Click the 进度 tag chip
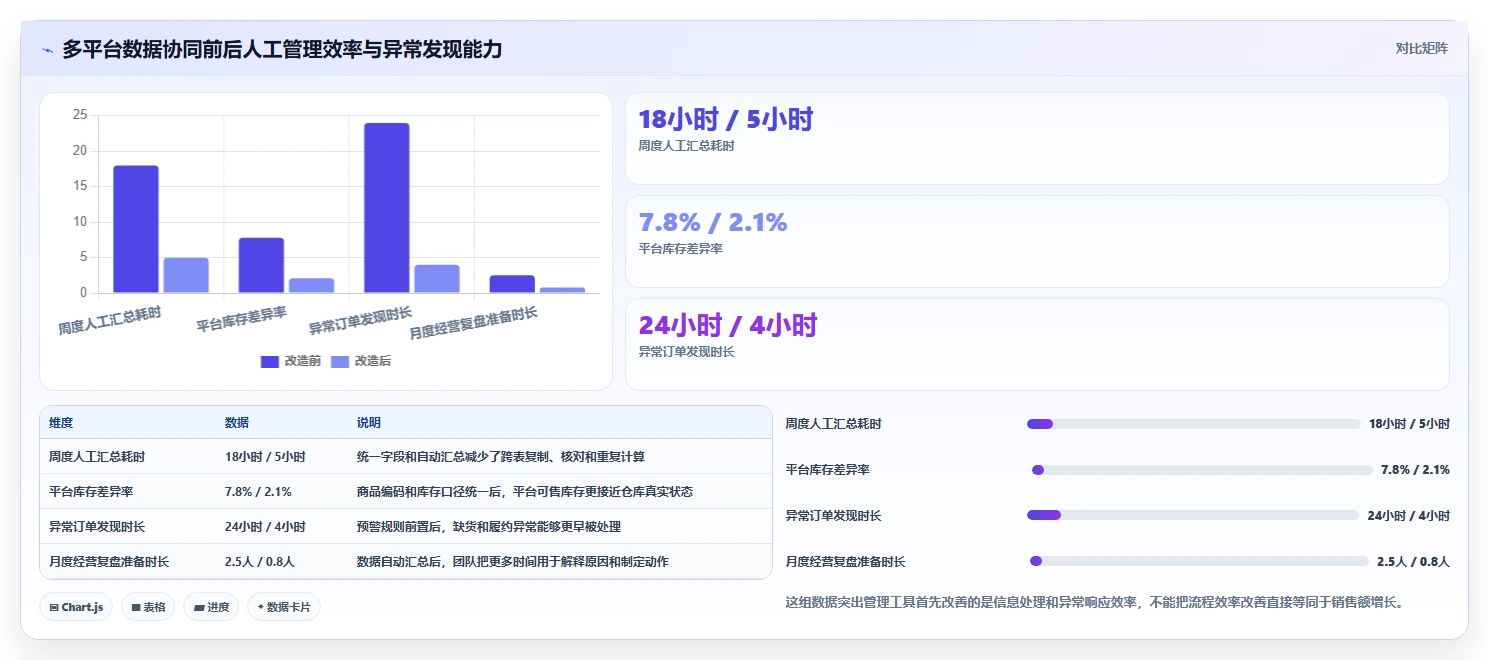This screenshot has height=660, width=1489. (211, 607)
